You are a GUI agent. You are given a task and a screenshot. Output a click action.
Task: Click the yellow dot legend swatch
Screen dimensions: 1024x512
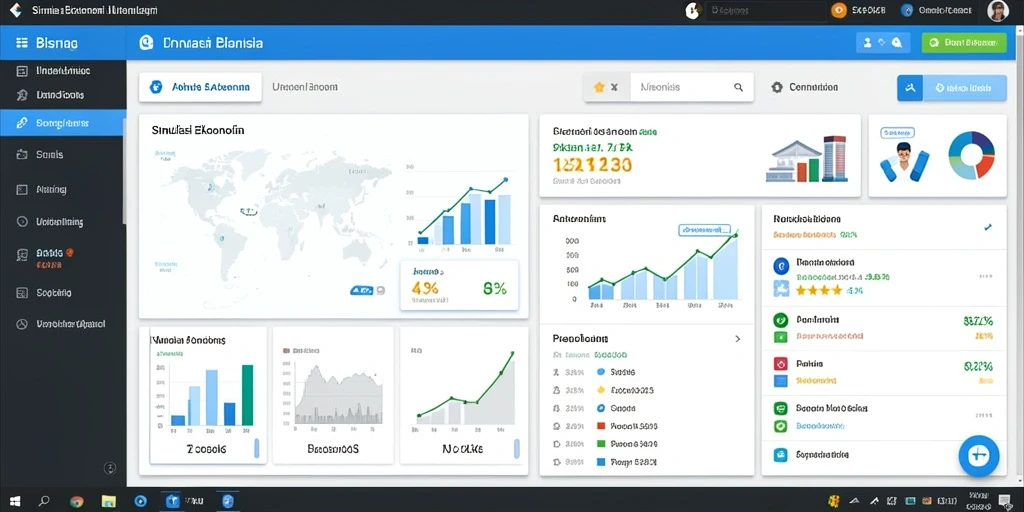pyautogui.click(x=601, y=390)
